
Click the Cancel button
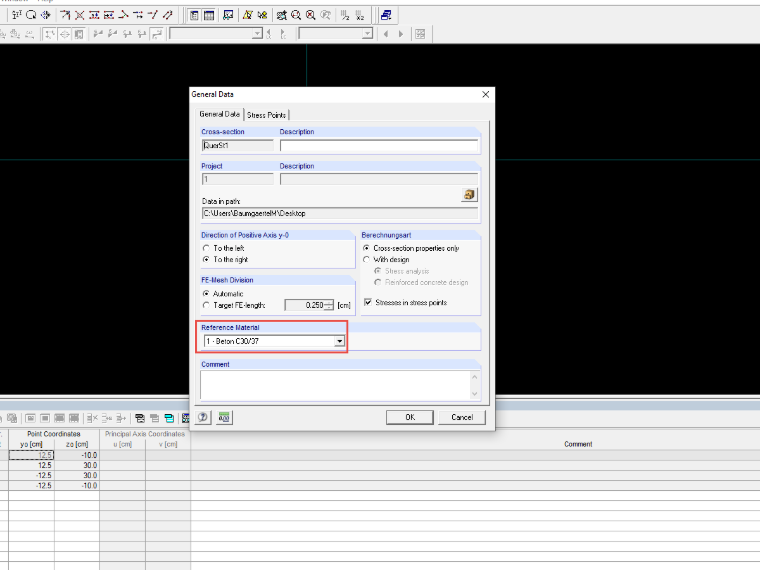(x=462, y=417)
